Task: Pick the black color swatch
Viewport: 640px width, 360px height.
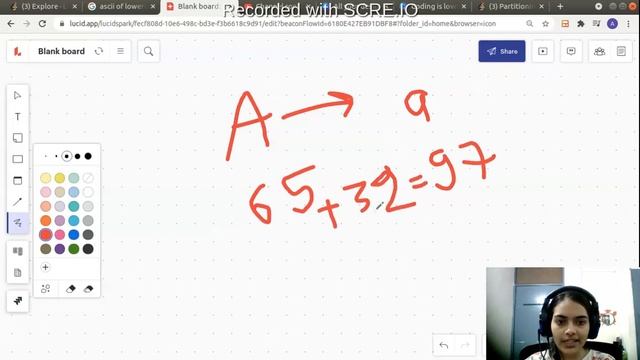Action: point(88,249)
